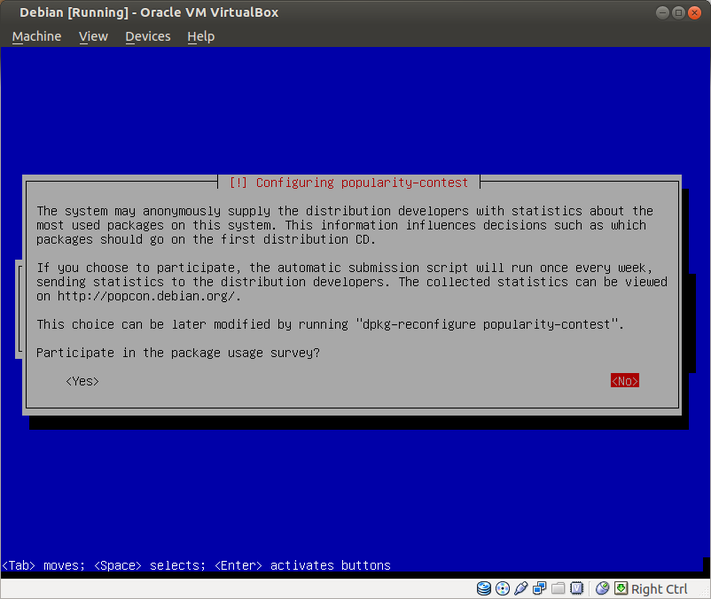Close the Debian VM window
This screenshot has height=599, width=711.
[x=695, y=12]
